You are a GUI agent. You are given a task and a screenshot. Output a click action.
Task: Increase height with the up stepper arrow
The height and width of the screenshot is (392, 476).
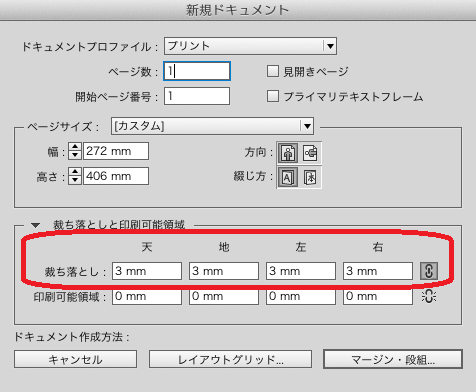(75, 172)
